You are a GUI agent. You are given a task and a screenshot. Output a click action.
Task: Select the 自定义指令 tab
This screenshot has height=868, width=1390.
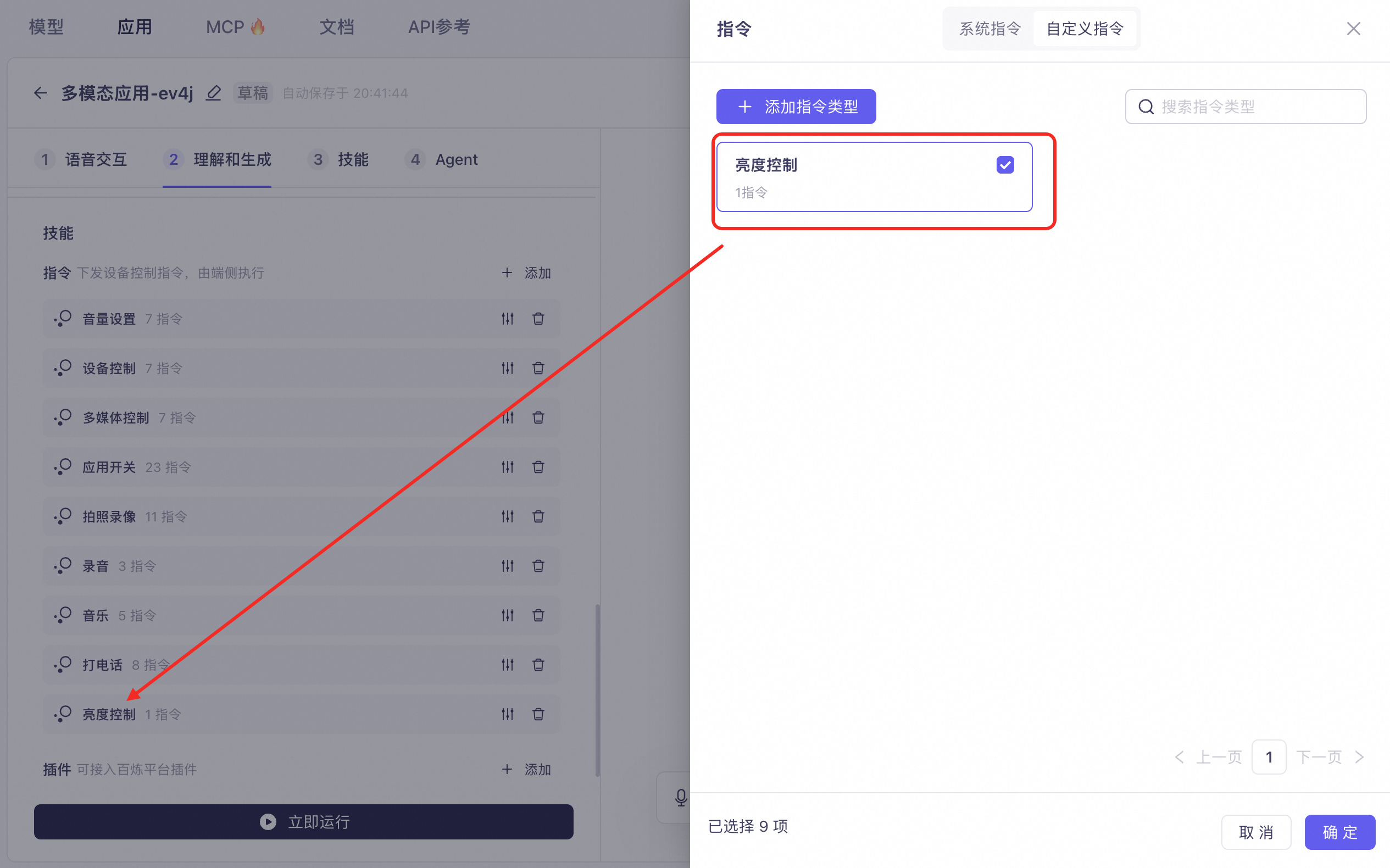[1085, 29]
